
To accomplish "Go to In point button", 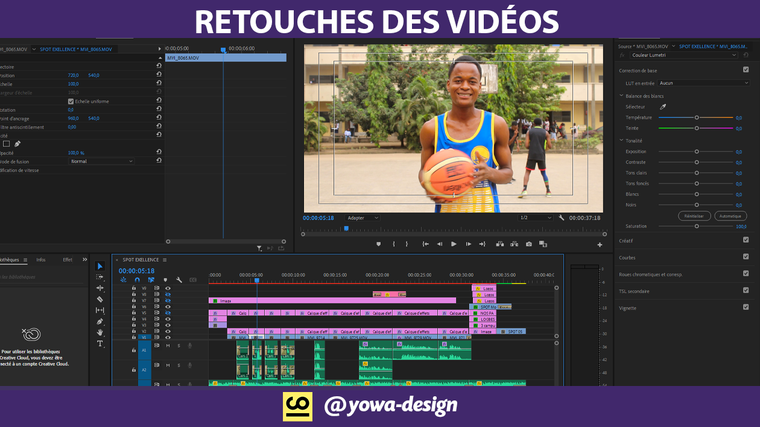I will [x=425, y=244].
